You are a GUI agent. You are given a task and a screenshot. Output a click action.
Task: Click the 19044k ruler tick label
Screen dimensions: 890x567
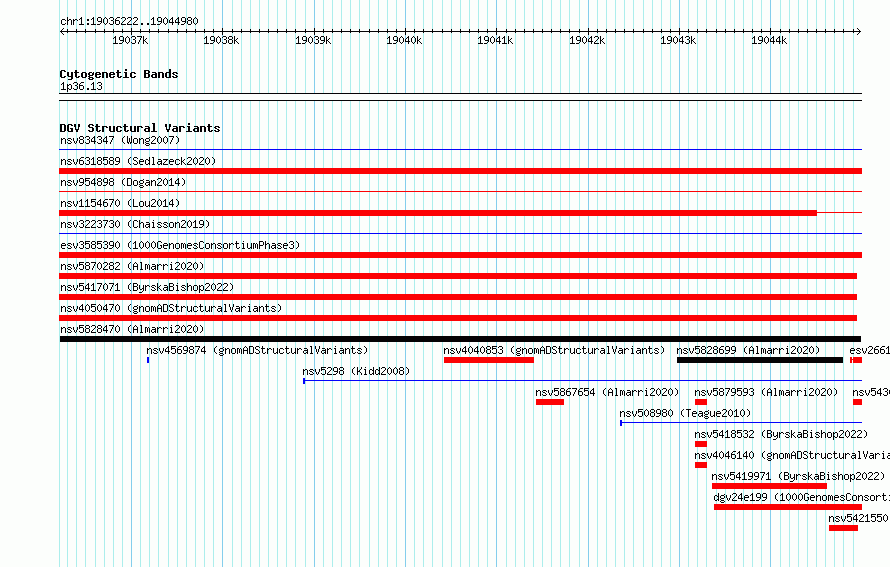[x=769, y=40]
